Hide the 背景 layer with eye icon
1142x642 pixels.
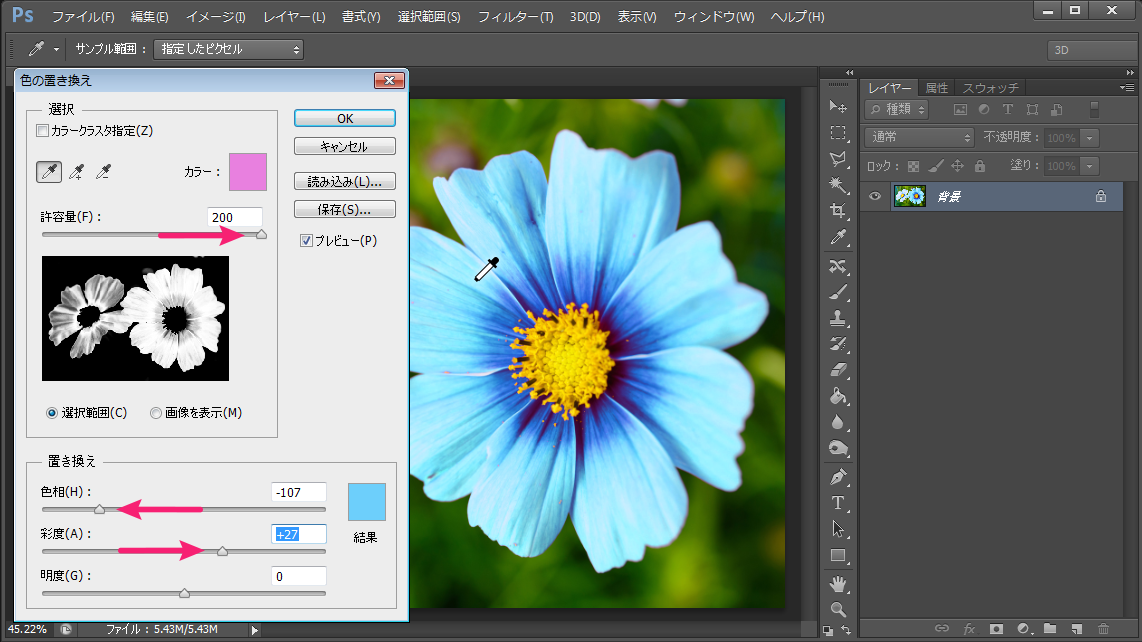point(875,197)
